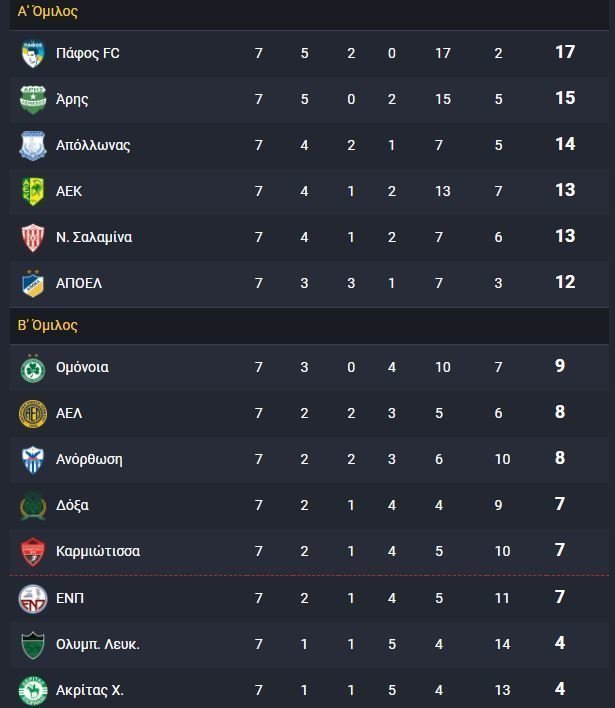Click the Πάφος FC team crest

(x=33, y=54)
